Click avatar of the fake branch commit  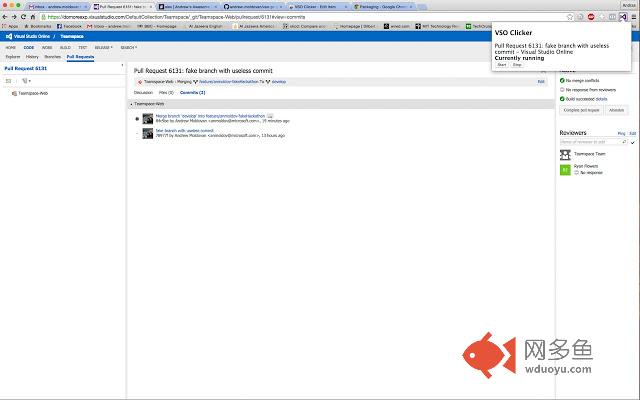point(147,133)
